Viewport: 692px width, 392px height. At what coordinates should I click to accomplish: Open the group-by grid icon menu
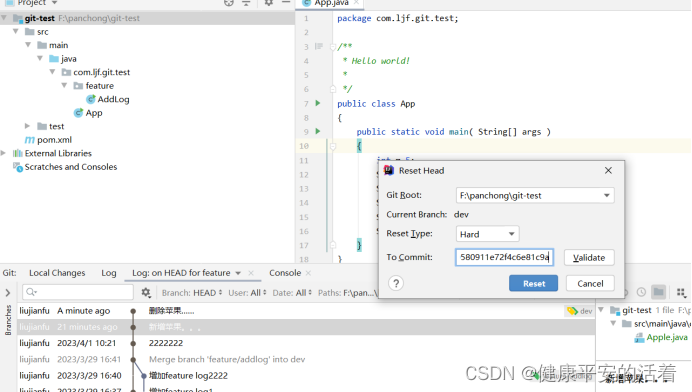point(681,292)
